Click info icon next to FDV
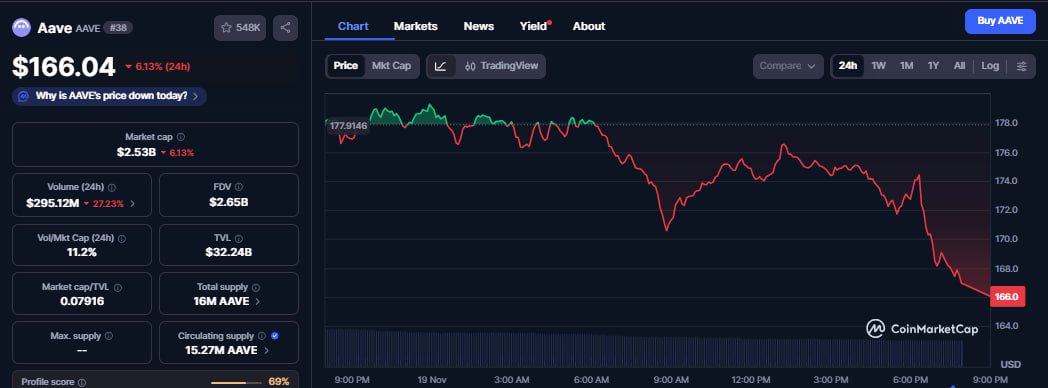The width and height of the screenshot is (1048, 388). tap(239, 188)
